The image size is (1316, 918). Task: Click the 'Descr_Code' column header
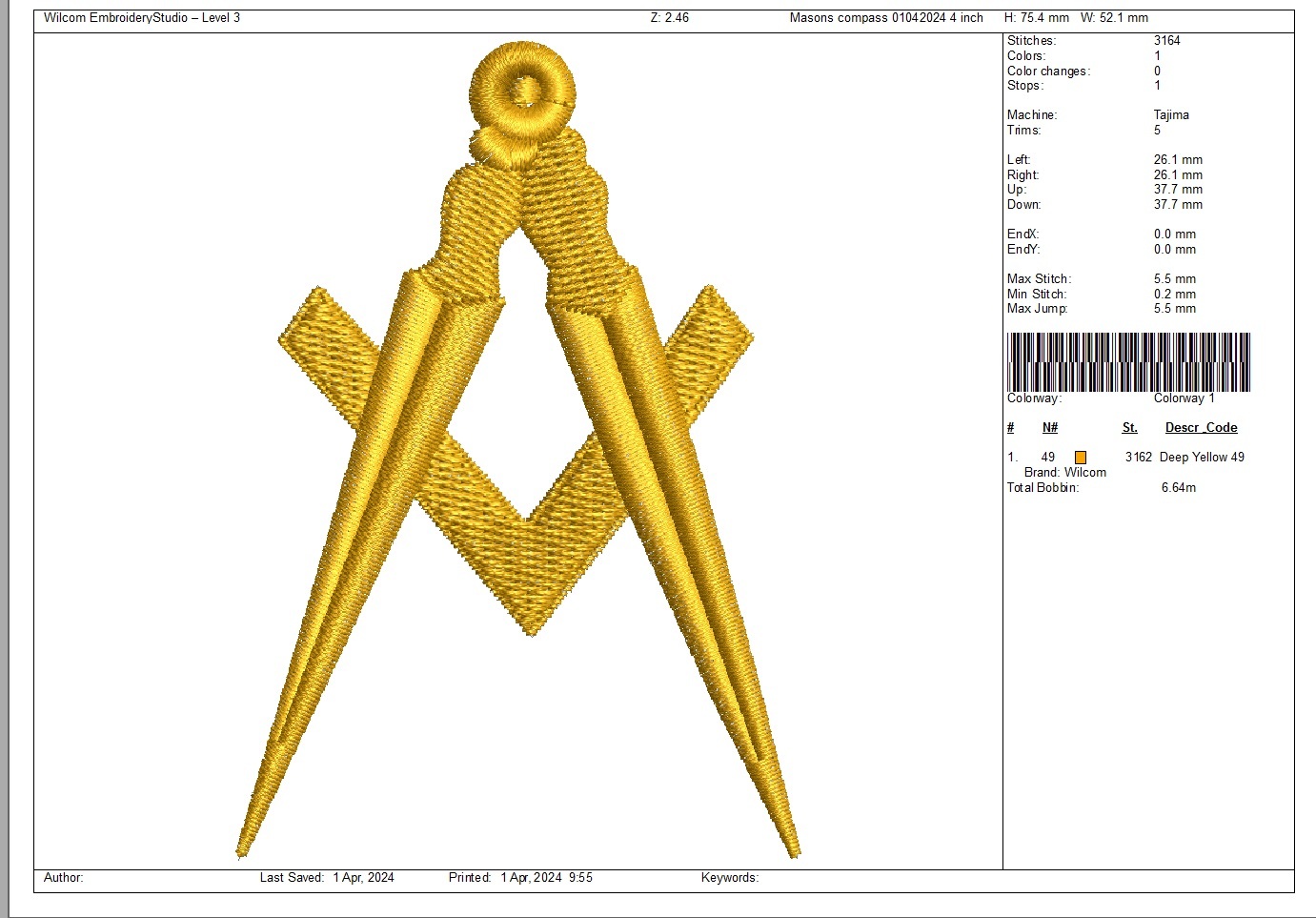[x=1202, y=428]
